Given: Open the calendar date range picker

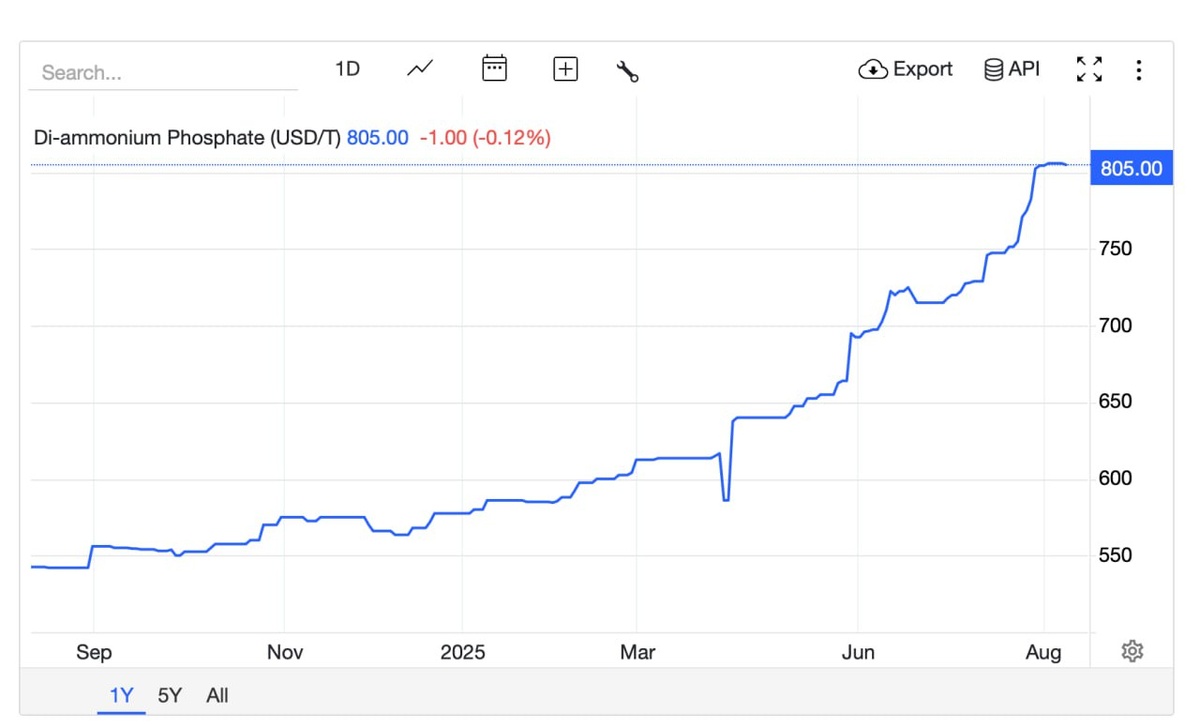Looking at the screenshot, I should (x=494, y=69).
